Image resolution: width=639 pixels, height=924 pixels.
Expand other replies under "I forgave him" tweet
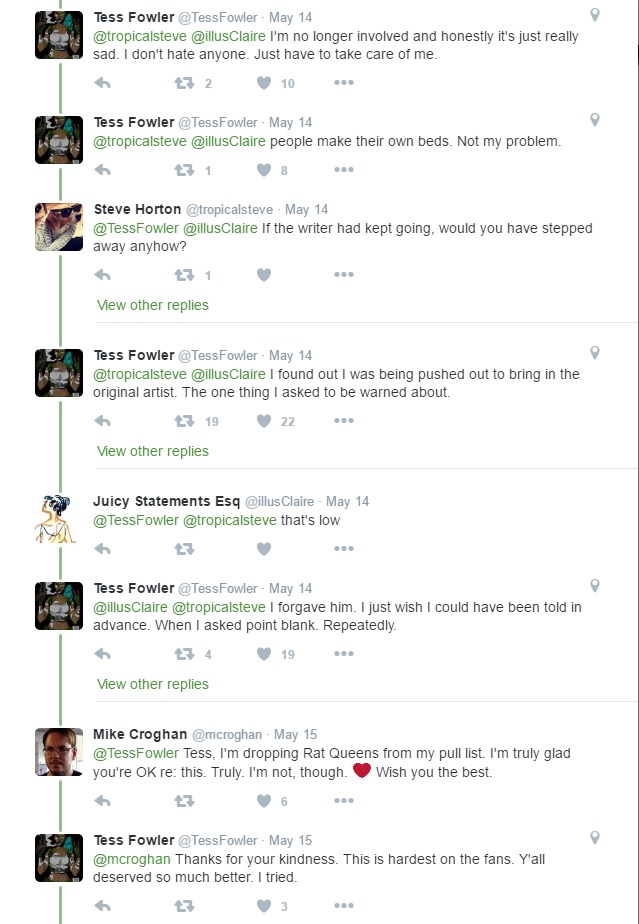(153, 684)
